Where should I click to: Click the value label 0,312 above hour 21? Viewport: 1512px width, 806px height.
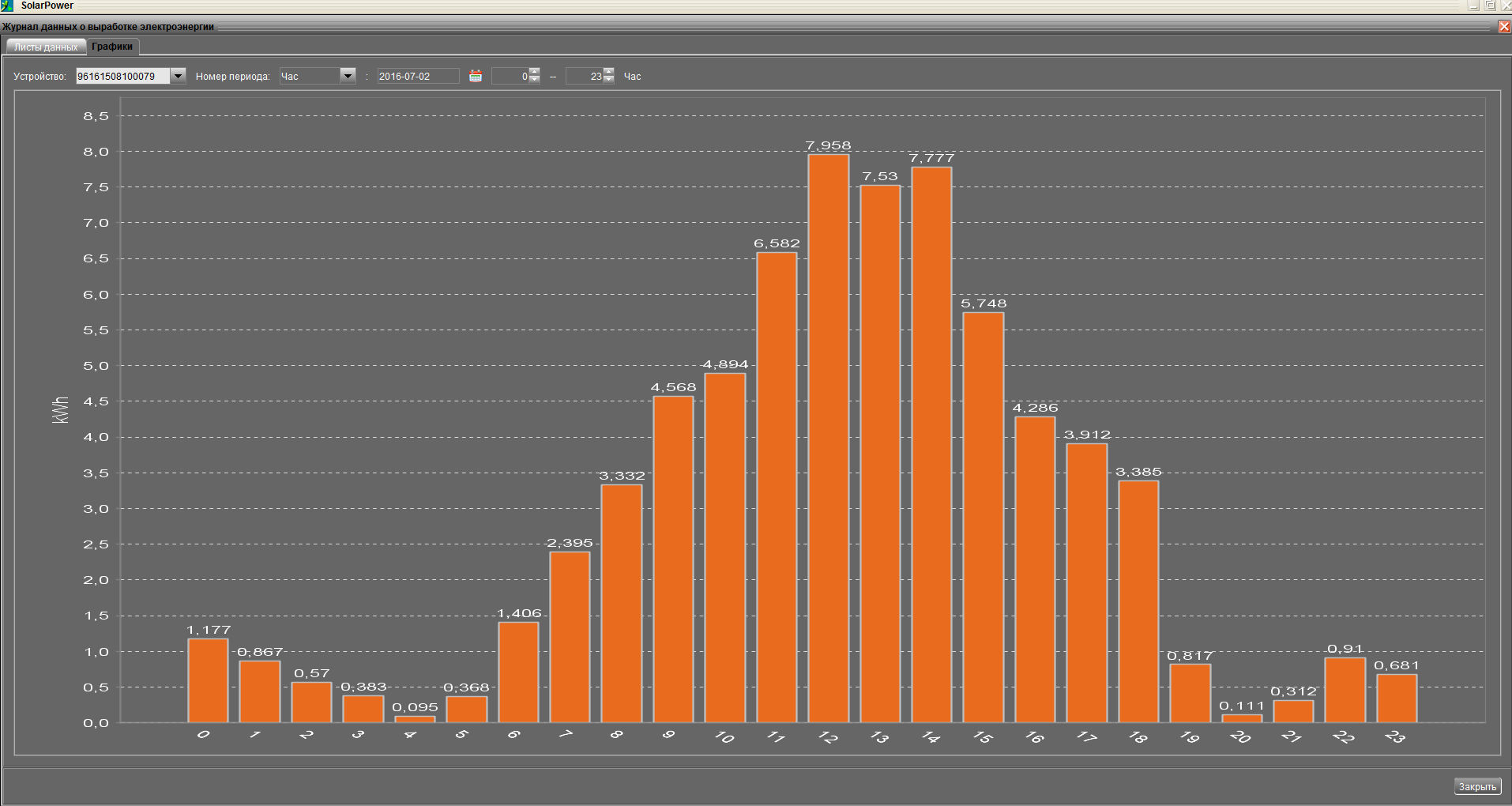pyautogui.click(x=1293, y=691)
